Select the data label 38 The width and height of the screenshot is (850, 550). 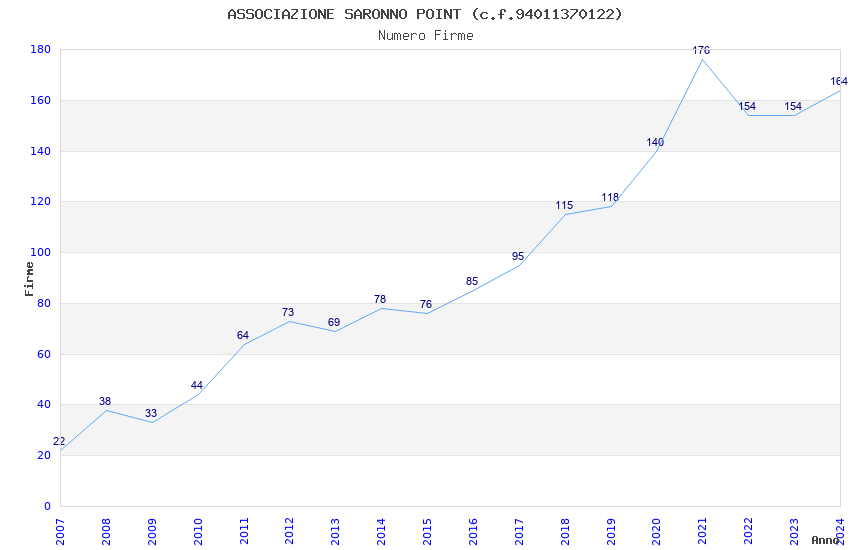tap(105, 402)
